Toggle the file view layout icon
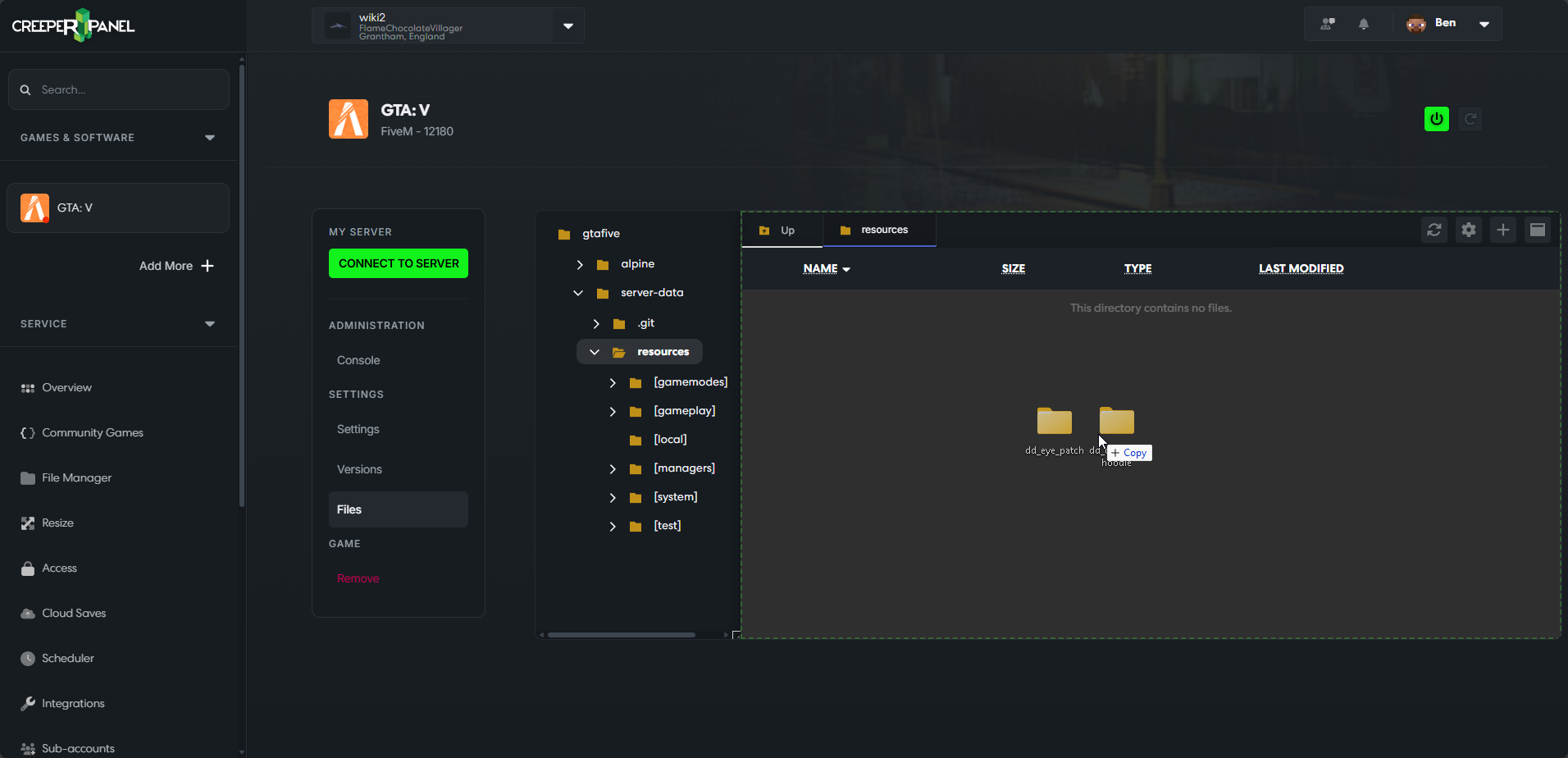Viewport: 1568px width, 758px height. pos(1538,231)
